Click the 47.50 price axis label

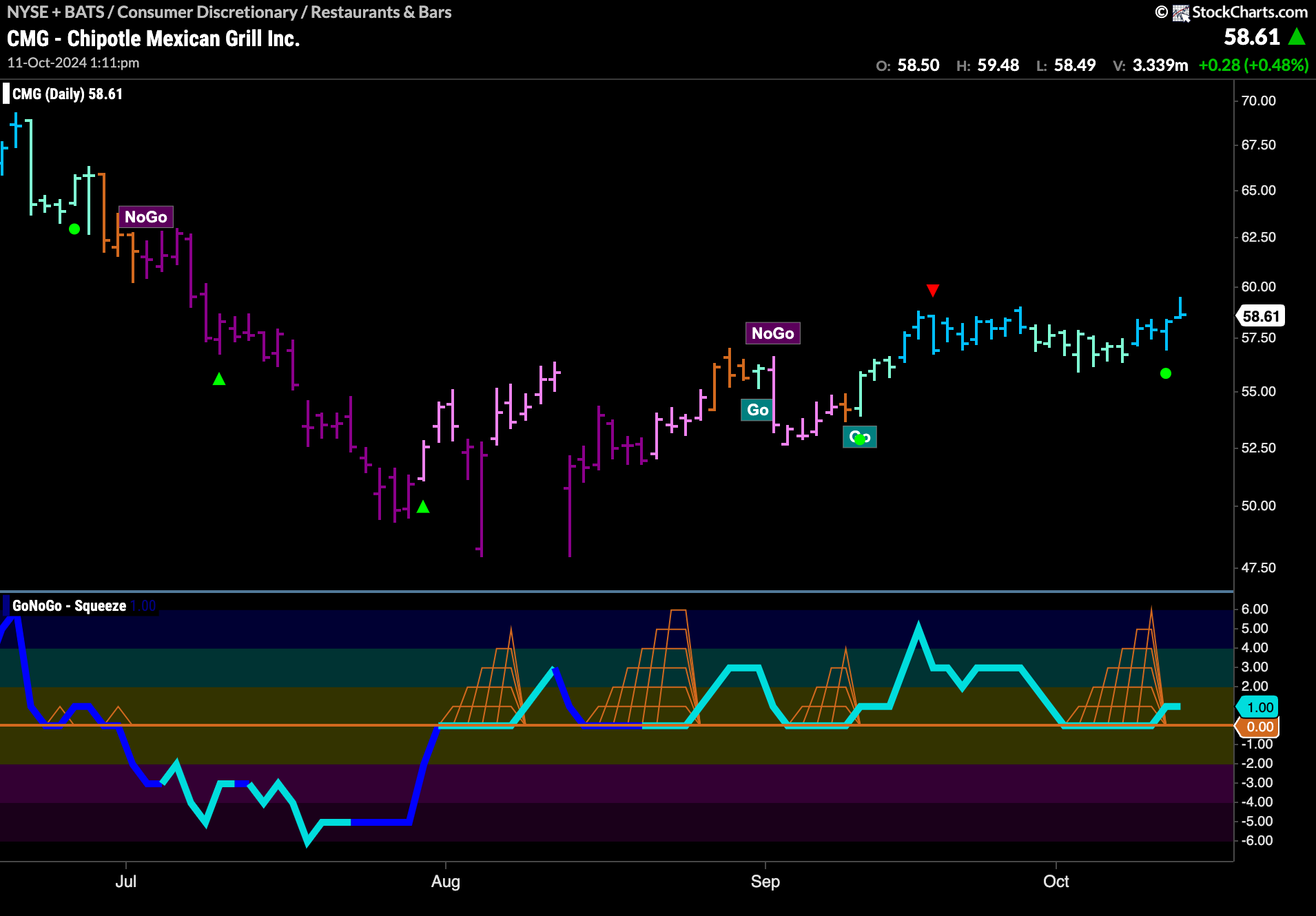[x=1258, y=568]
